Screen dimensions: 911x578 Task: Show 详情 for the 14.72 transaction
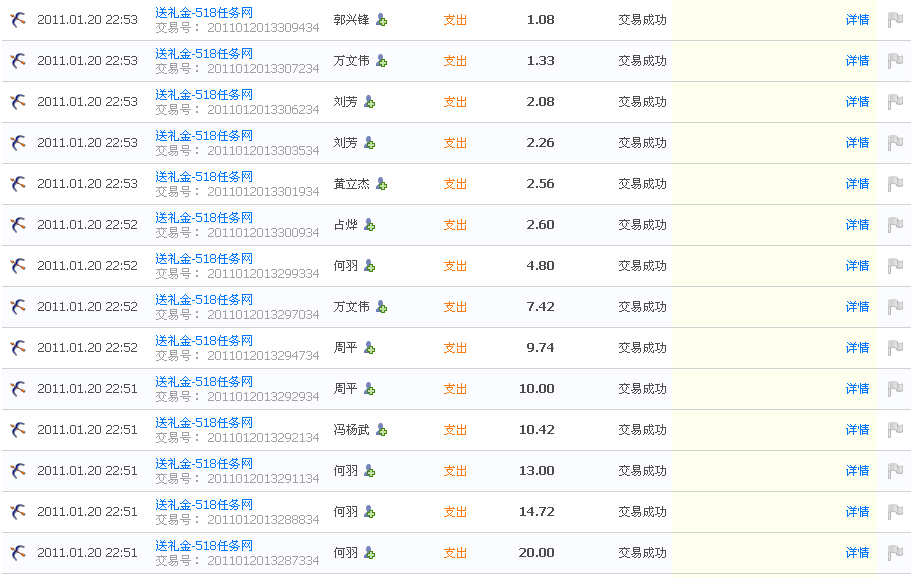coord(857,512)
